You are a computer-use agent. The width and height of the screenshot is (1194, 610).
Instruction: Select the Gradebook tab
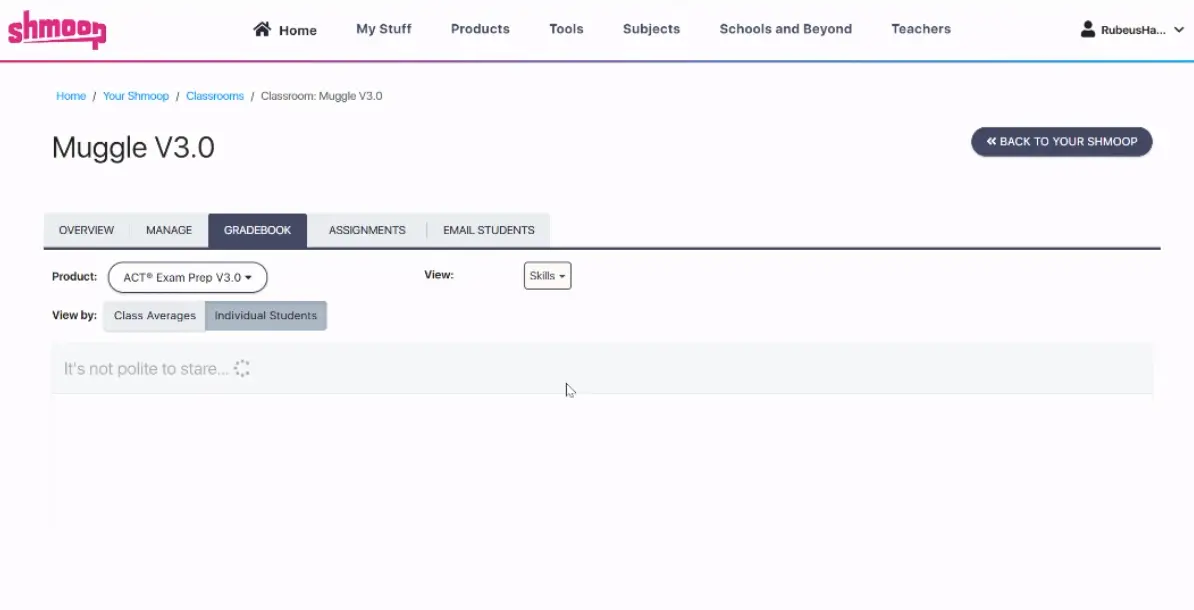[257, 230]
